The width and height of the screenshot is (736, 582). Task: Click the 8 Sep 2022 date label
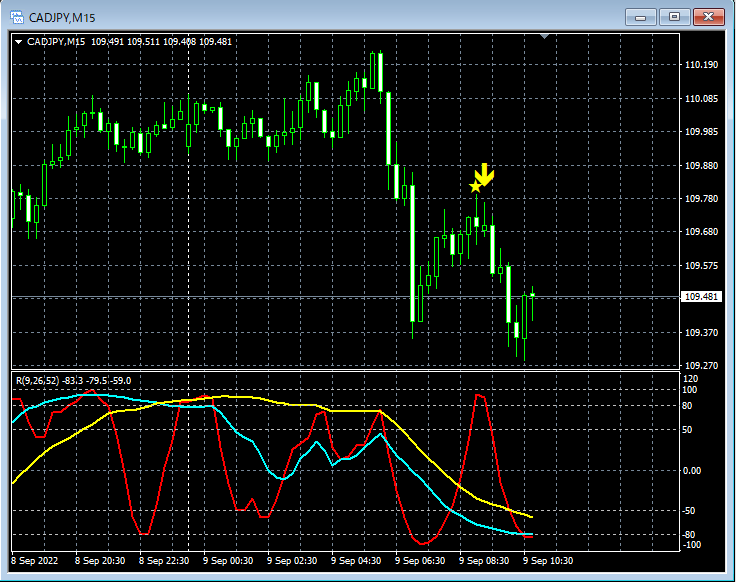(x=34, y=561)
